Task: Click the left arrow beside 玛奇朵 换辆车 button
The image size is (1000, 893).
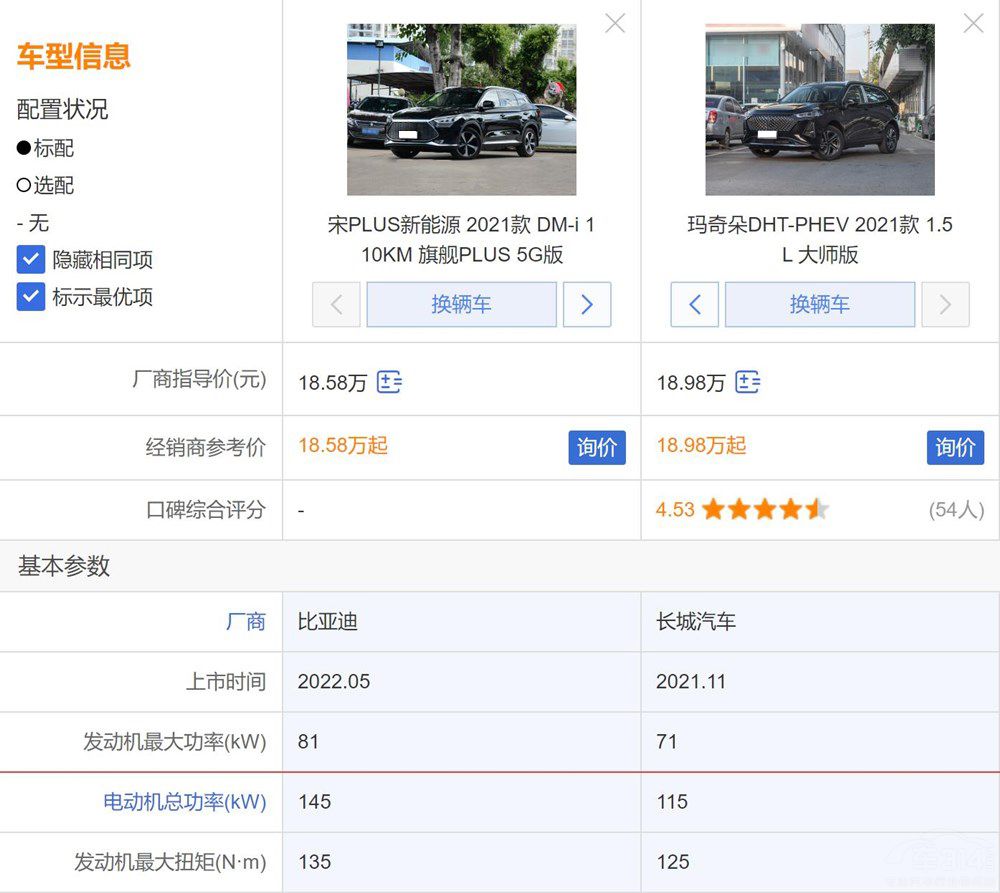Action: pos(694,304)
